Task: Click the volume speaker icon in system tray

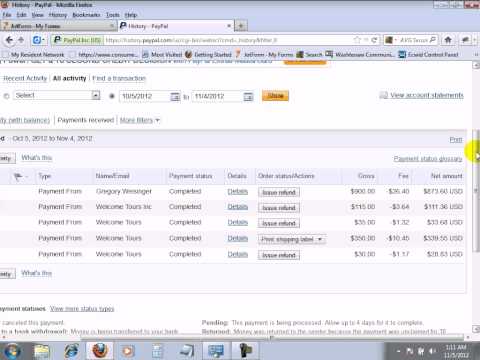Action: pyautogui.click(x=433, y=351)
